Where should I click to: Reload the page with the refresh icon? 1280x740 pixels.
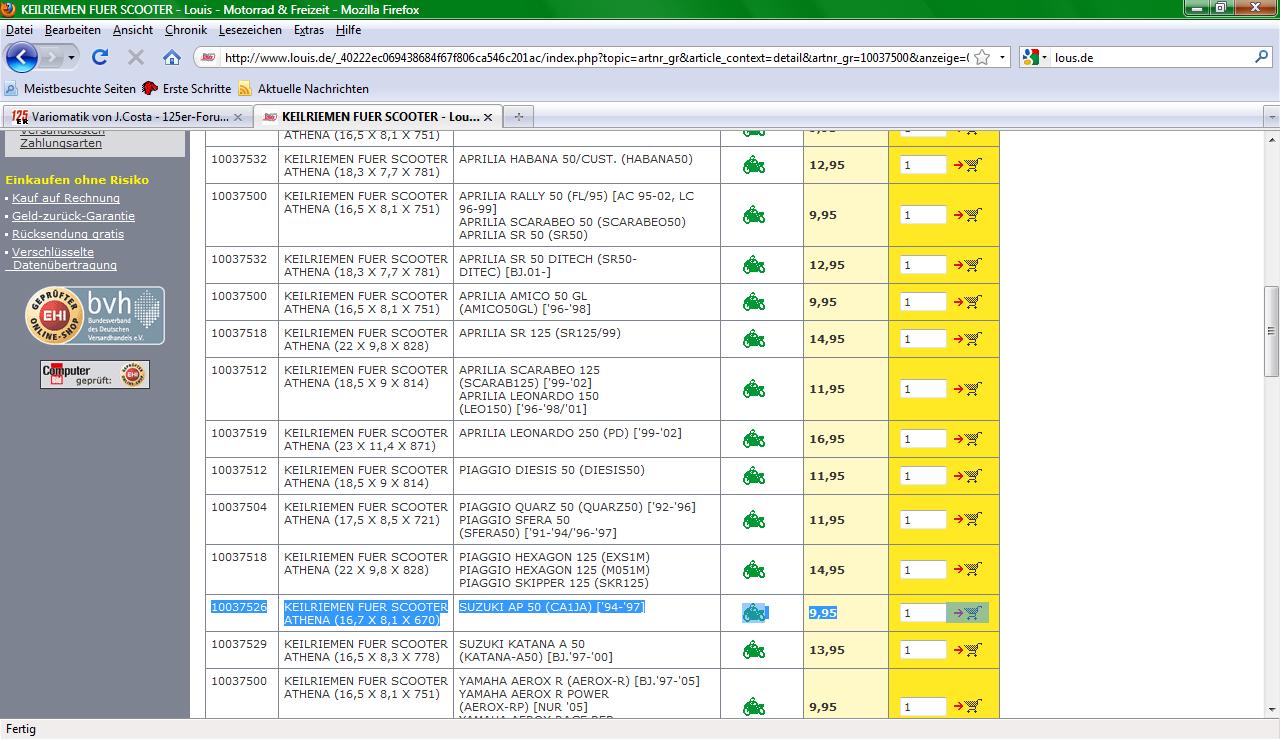tap(100, 57)
